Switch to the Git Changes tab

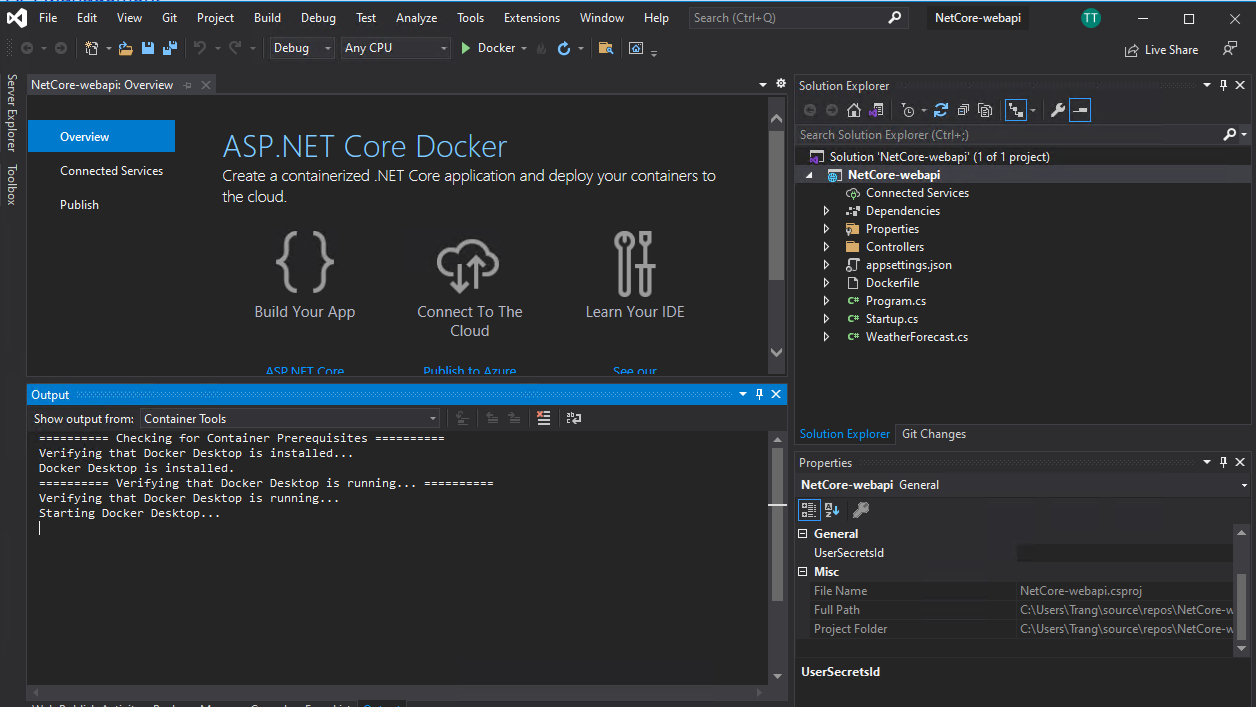coord(934,434)
